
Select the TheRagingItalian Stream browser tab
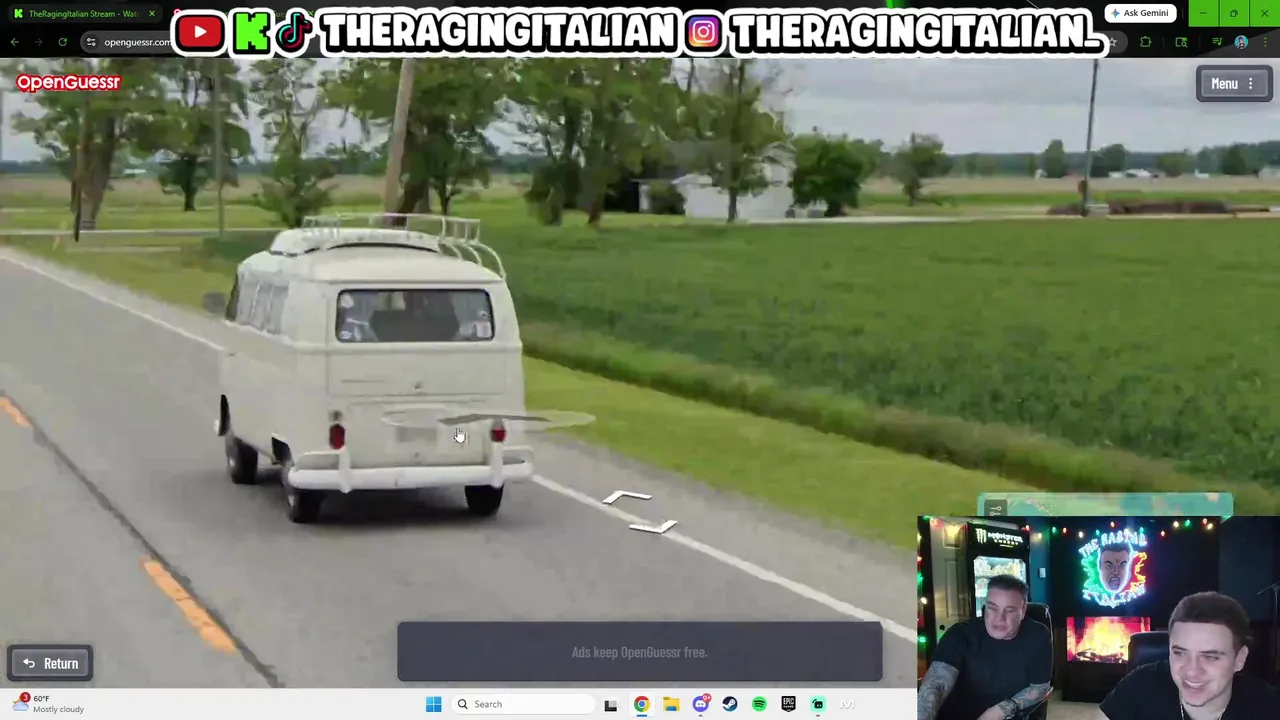click(x=84, y=14)
